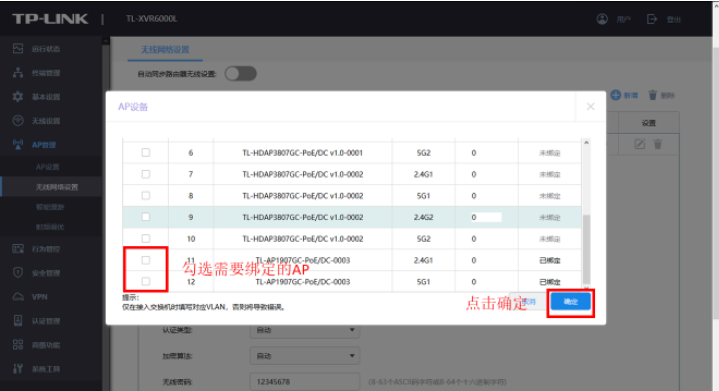Open 行为管控 via its sidebar icon

(x=18, y=249)
